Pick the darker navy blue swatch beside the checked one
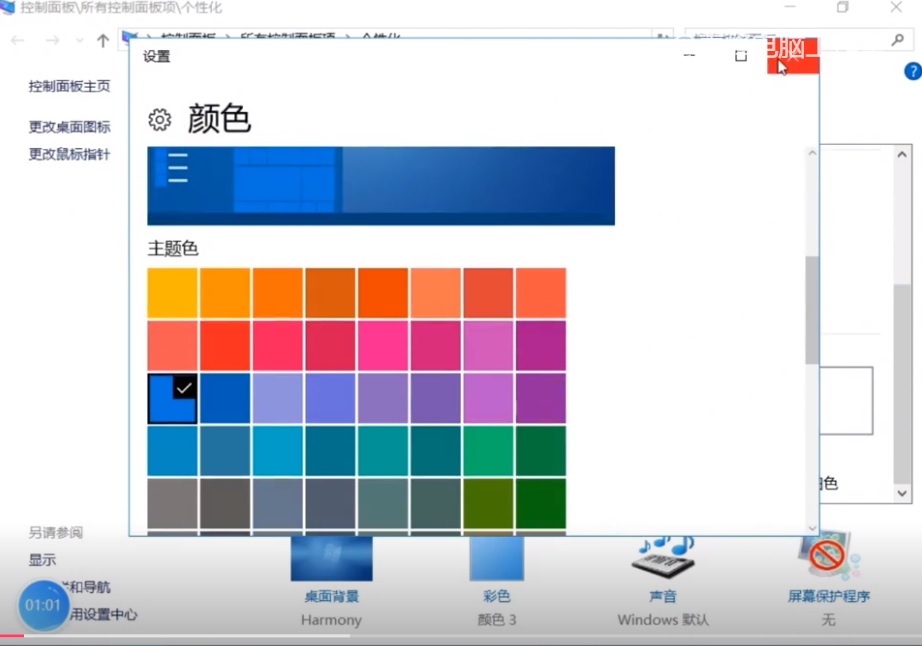The width and height of the screenshot is (922, 646). coord(225,399)
